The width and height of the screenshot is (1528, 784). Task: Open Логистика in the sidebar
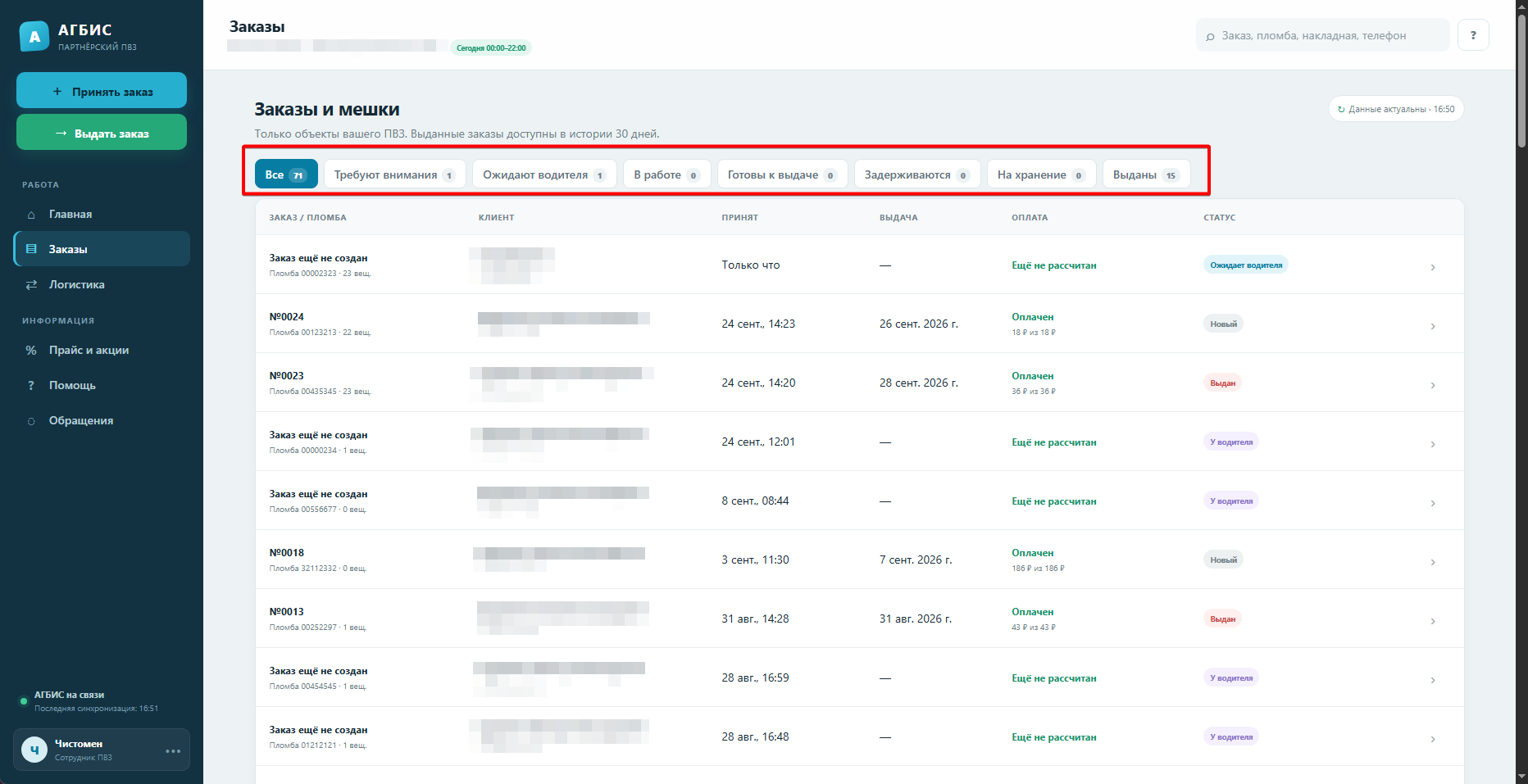[102, 285]
